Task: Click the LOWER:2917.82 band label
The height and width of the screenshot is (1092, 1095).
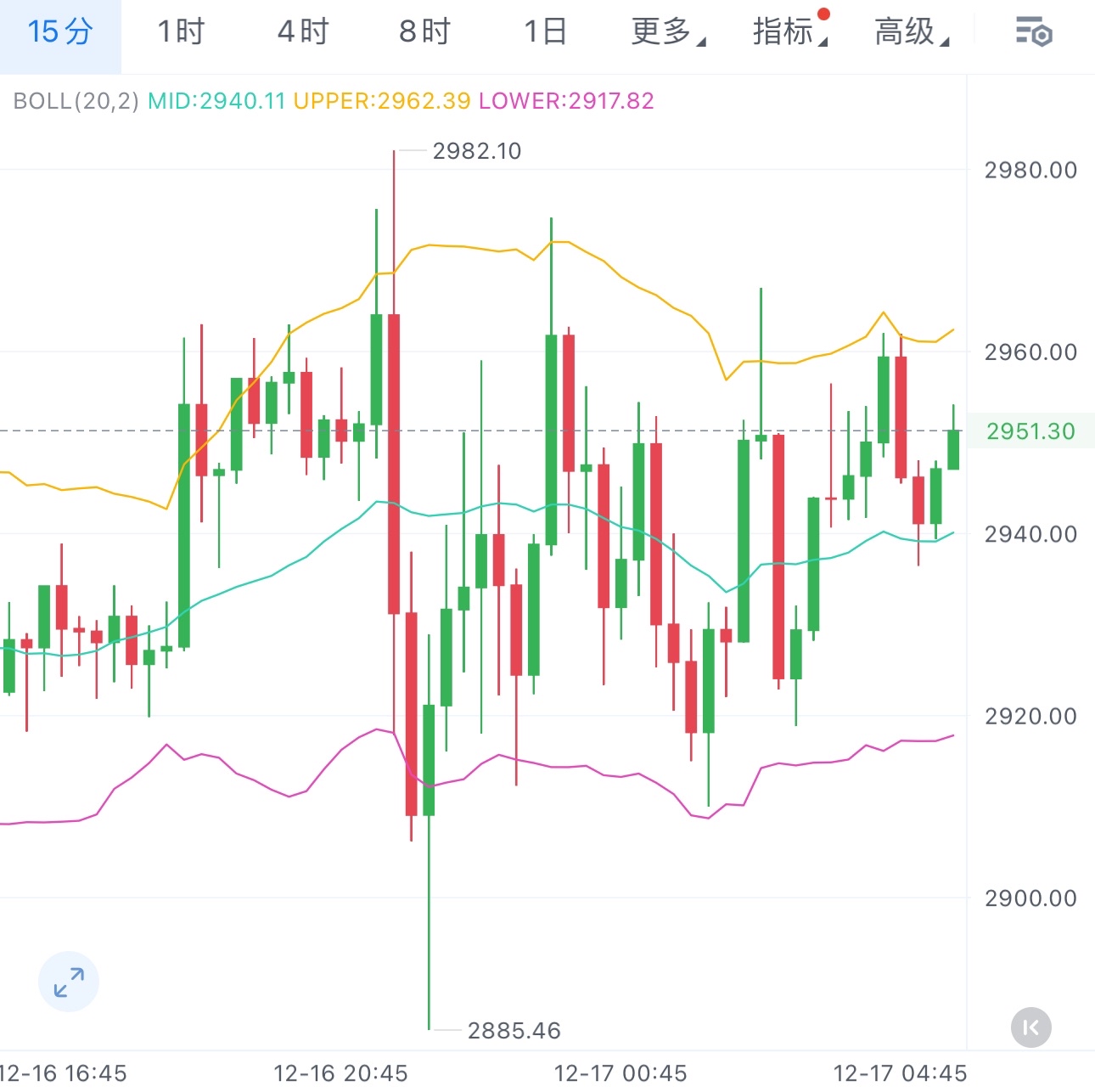Action: pos(566,101)
